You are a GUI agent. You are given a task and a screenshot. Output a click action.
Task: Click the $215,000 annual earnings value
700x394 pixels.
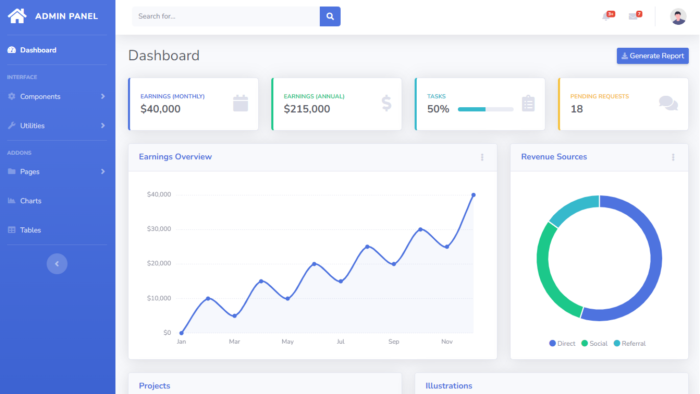tap(307, 109)
